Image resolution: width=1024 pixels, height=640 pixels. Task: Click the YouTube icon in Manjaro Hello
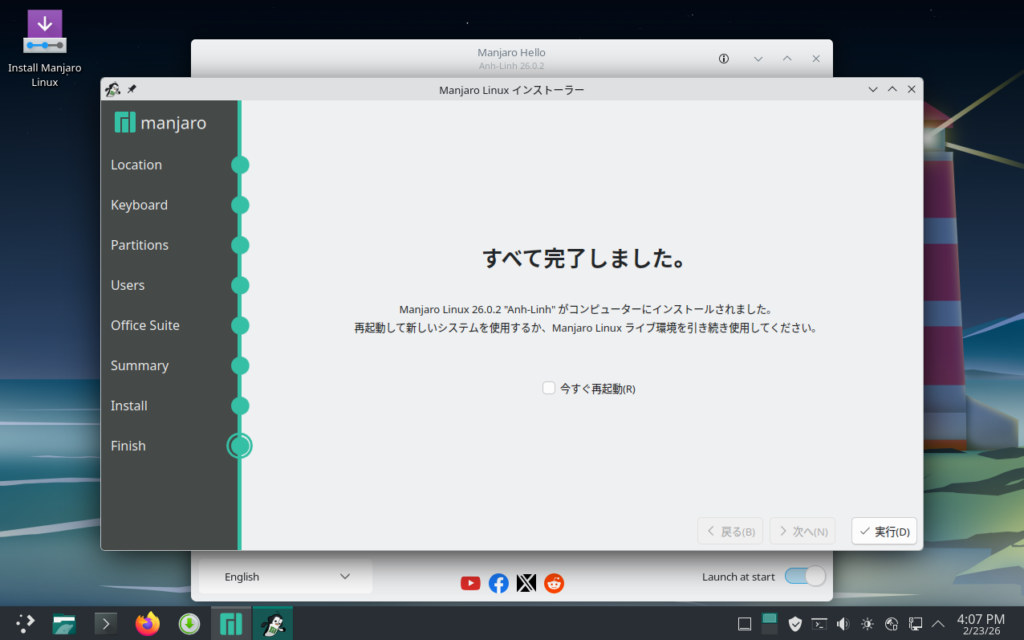470,583
